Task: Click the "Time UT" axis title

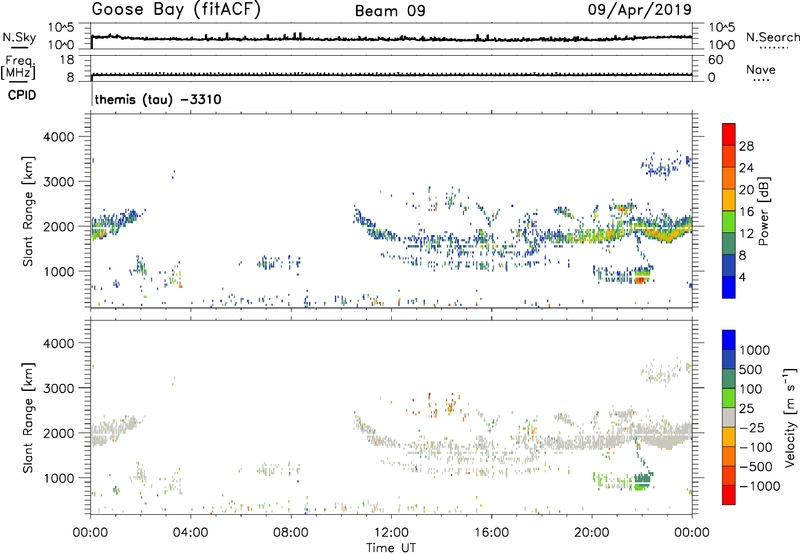Action: [391, 548]
